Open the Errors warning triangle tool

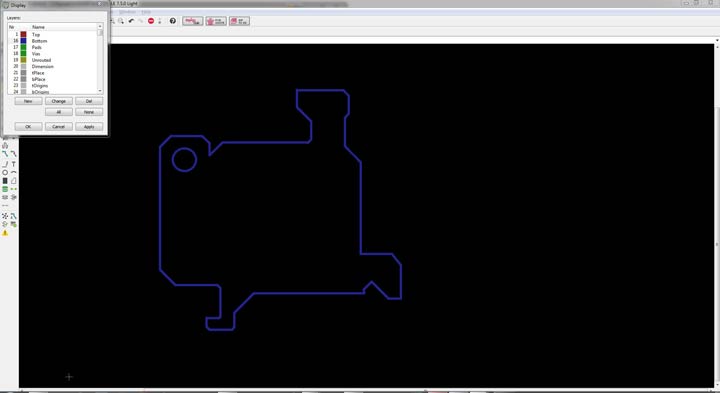pos(5,233)
